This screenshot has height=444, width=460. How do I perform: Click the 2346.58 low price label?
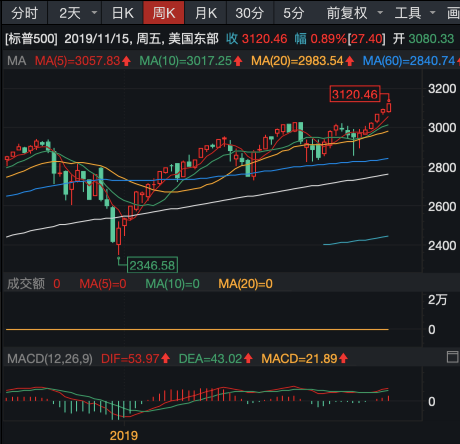pyautogui.click(x=152, y=265)
